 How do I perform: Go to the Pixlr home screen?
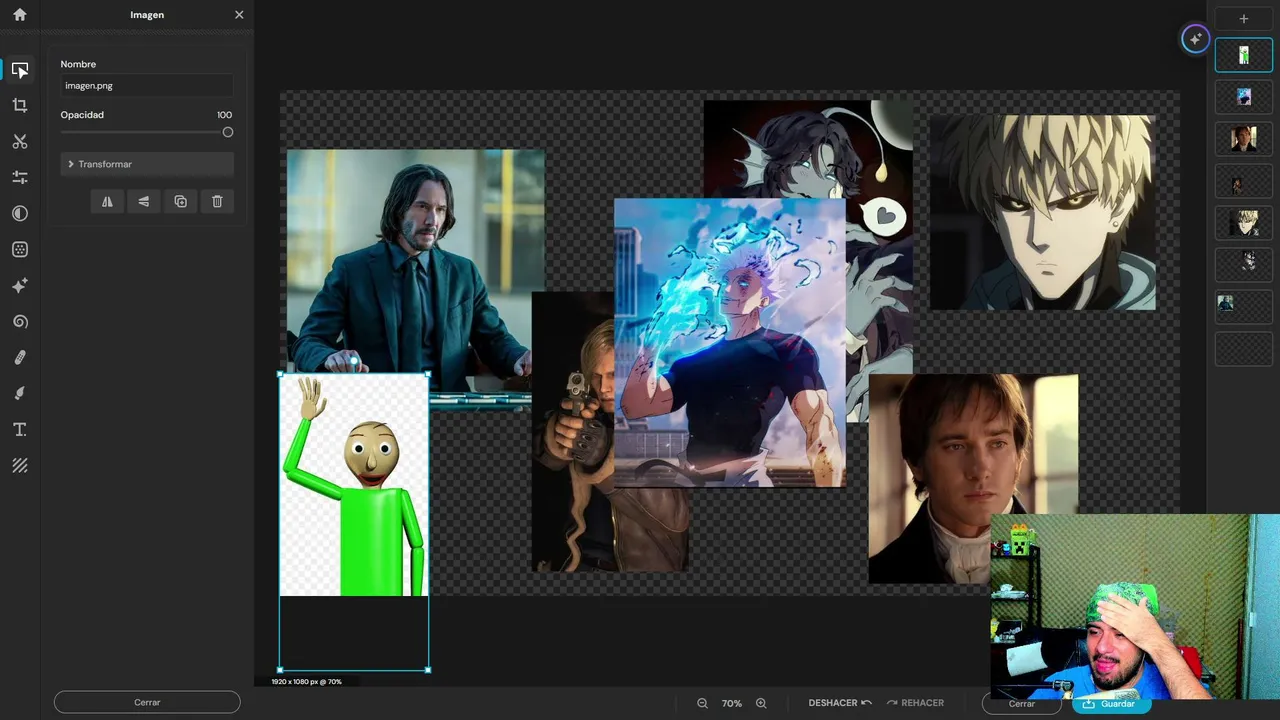[20, 15]
